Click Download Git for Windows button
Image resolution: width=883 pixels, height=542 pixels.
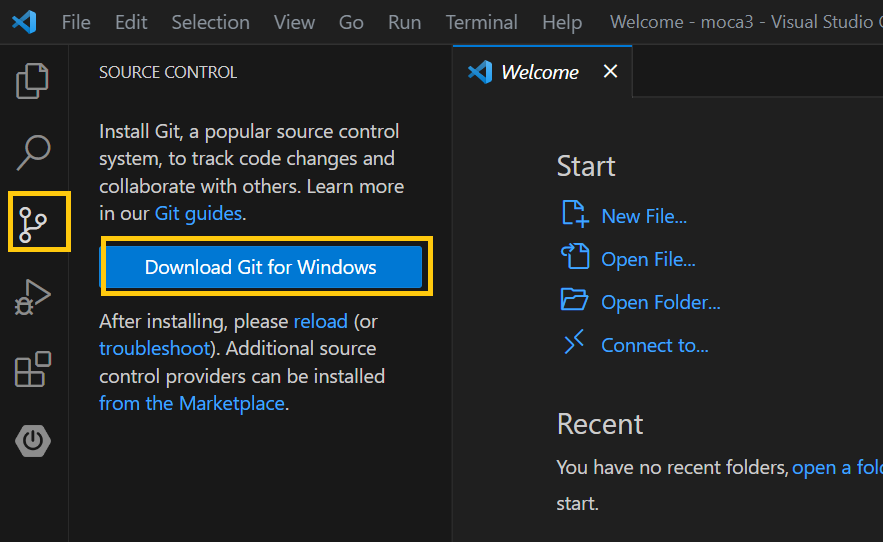261,266
